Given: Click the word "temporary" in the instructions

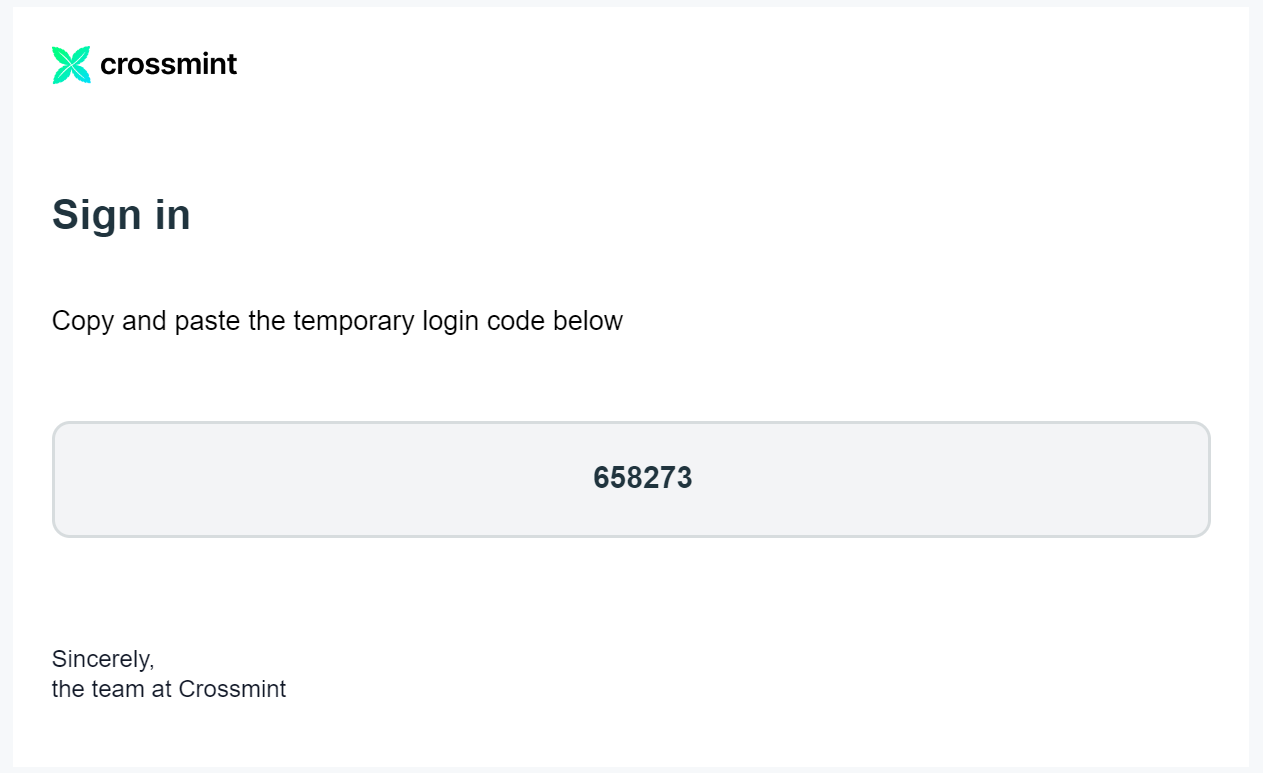Looking at the screenshot, I should tap(351, 321).
